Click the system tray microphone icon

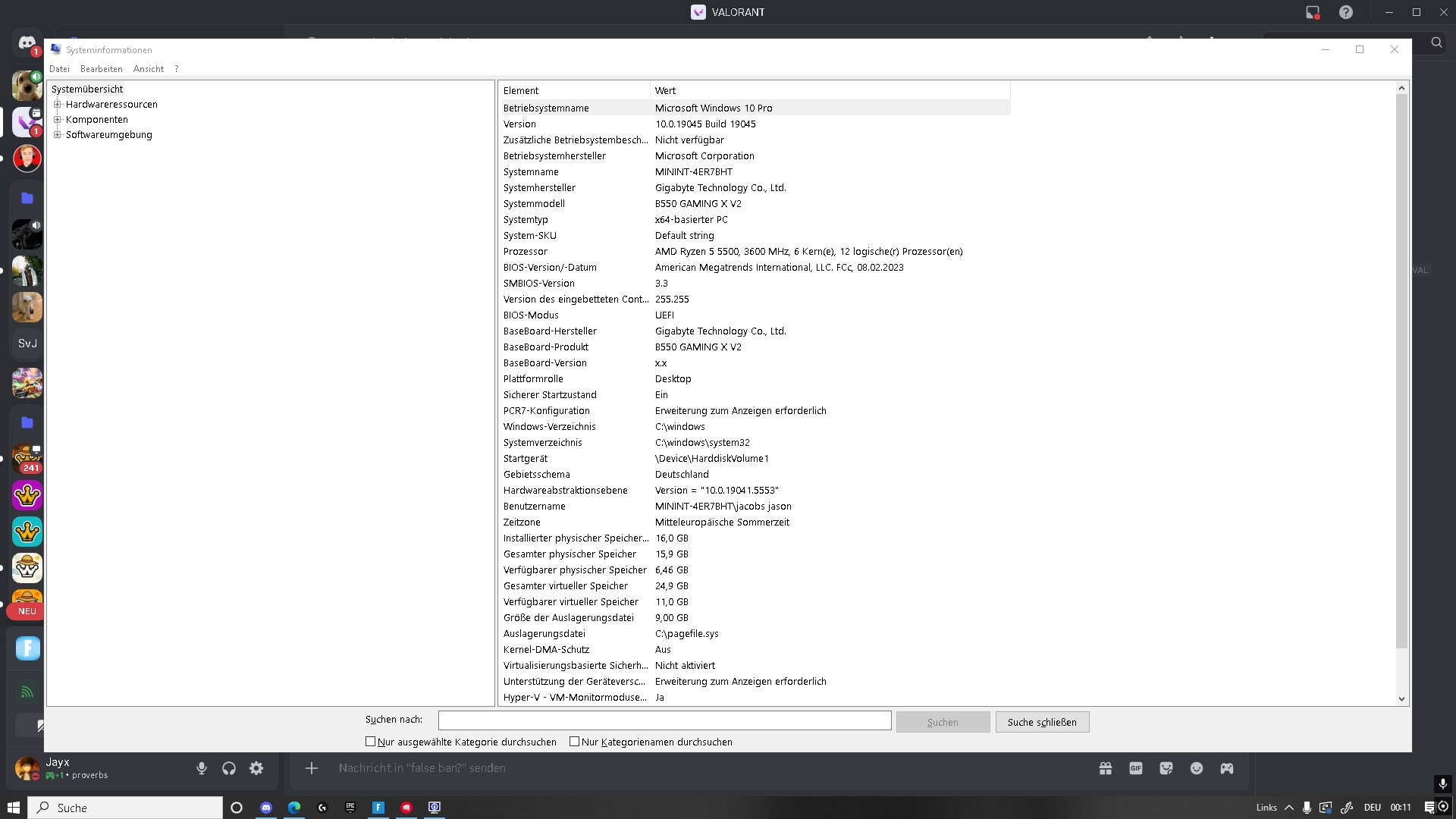coord(1307,808)
